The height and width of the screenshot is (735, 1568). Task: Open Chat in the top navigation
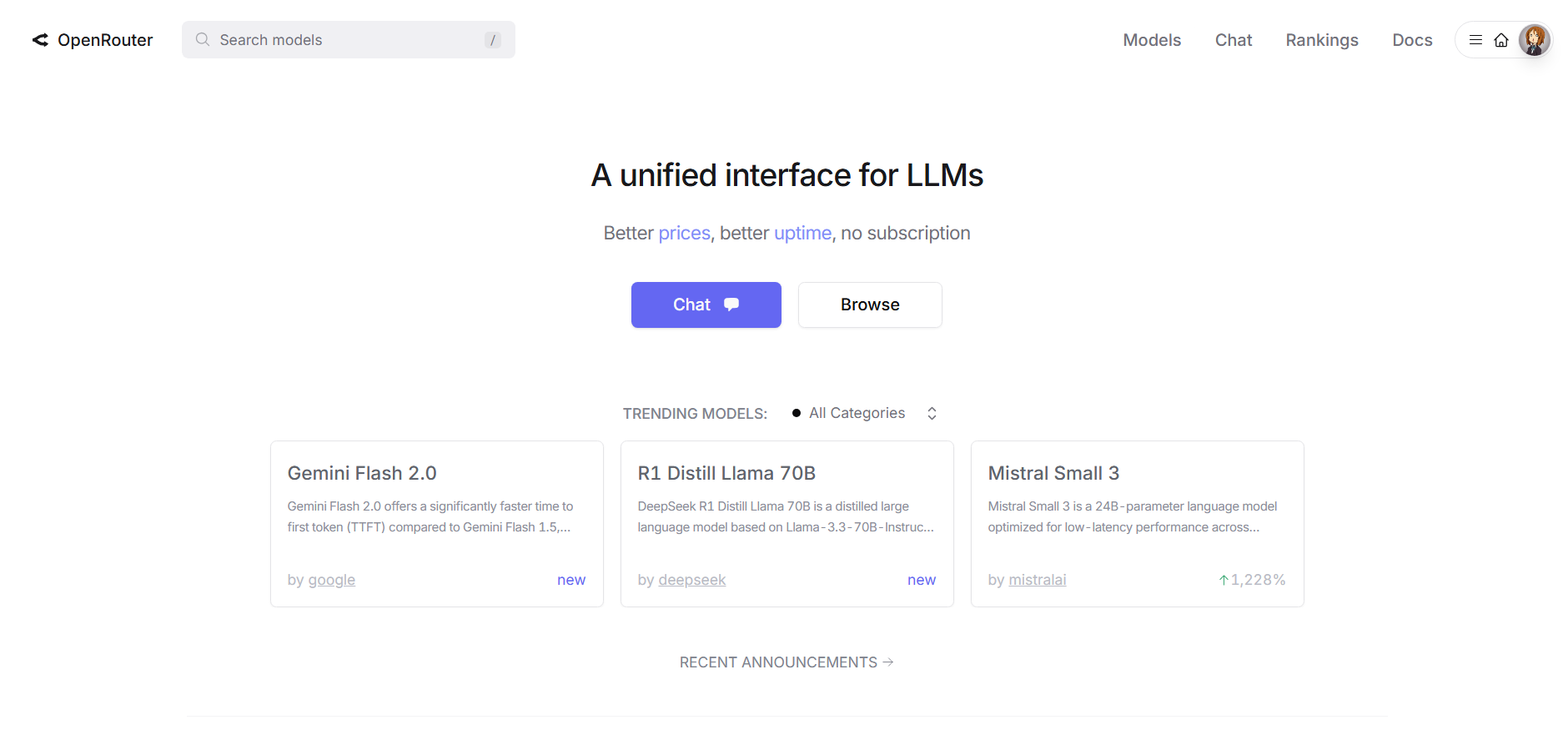click(1234, 40)
